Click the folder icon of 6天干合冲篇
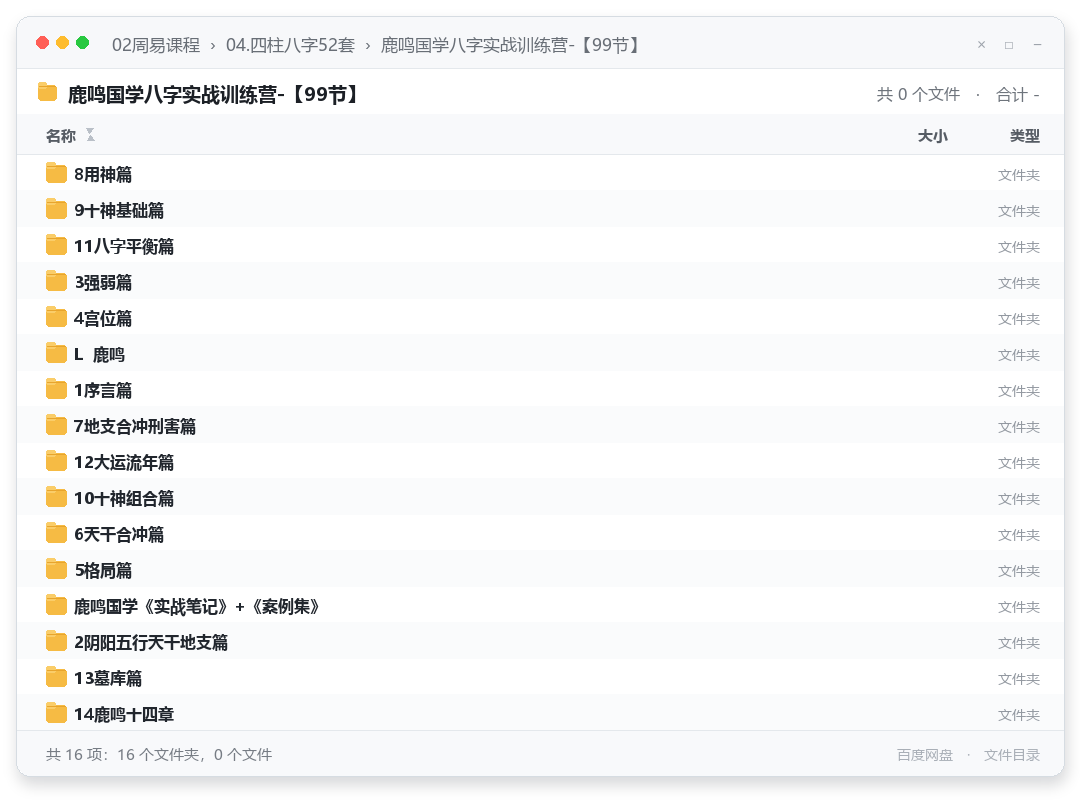The image size is (1080, 800). point(56,533)
